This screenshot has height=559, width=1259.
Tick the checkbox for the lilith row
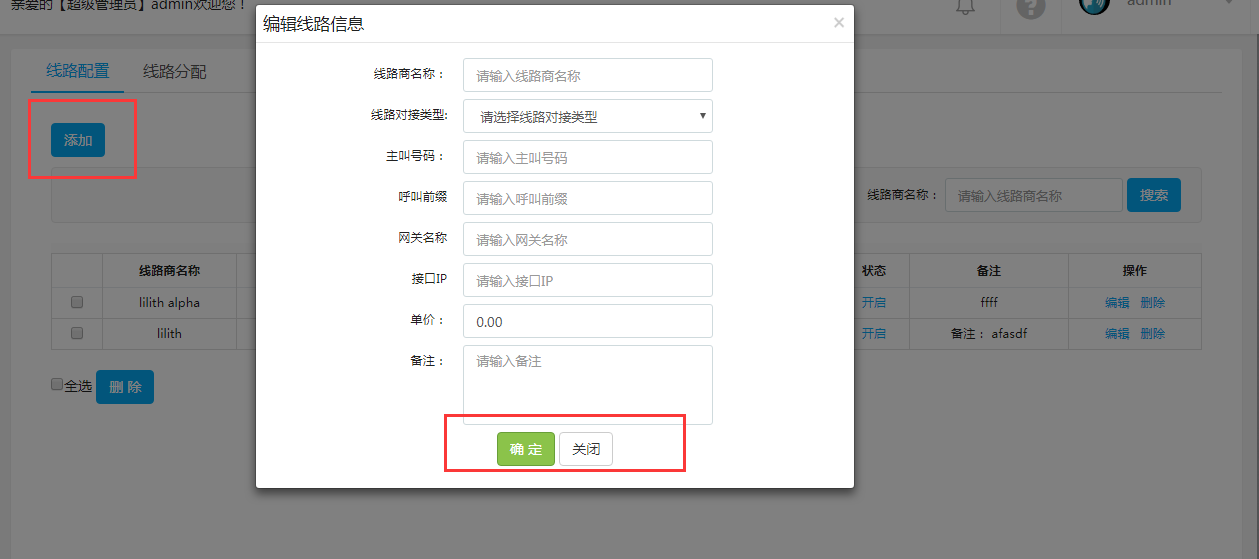point(77,333)
